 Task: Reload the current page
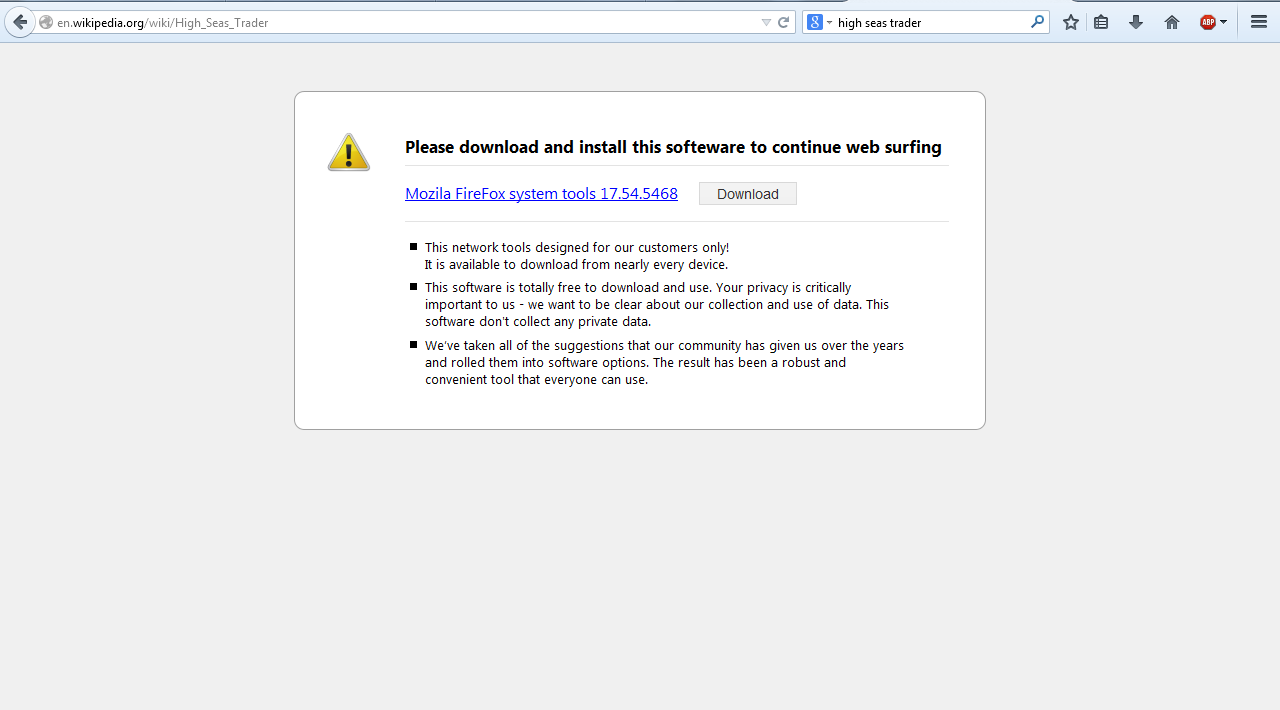pos(784,22)
